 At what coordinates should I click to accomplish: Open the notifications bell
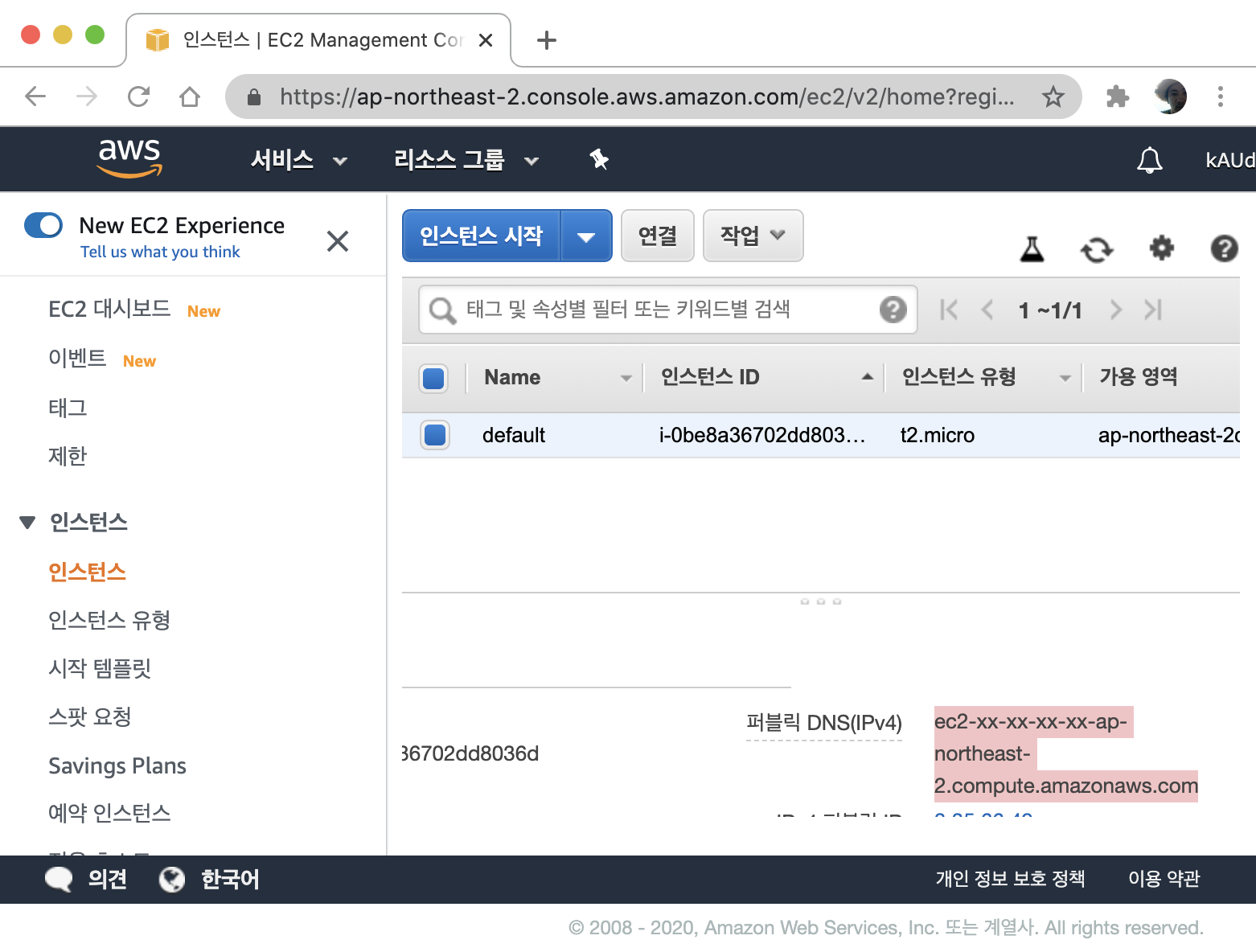(x=1149, y=160)
